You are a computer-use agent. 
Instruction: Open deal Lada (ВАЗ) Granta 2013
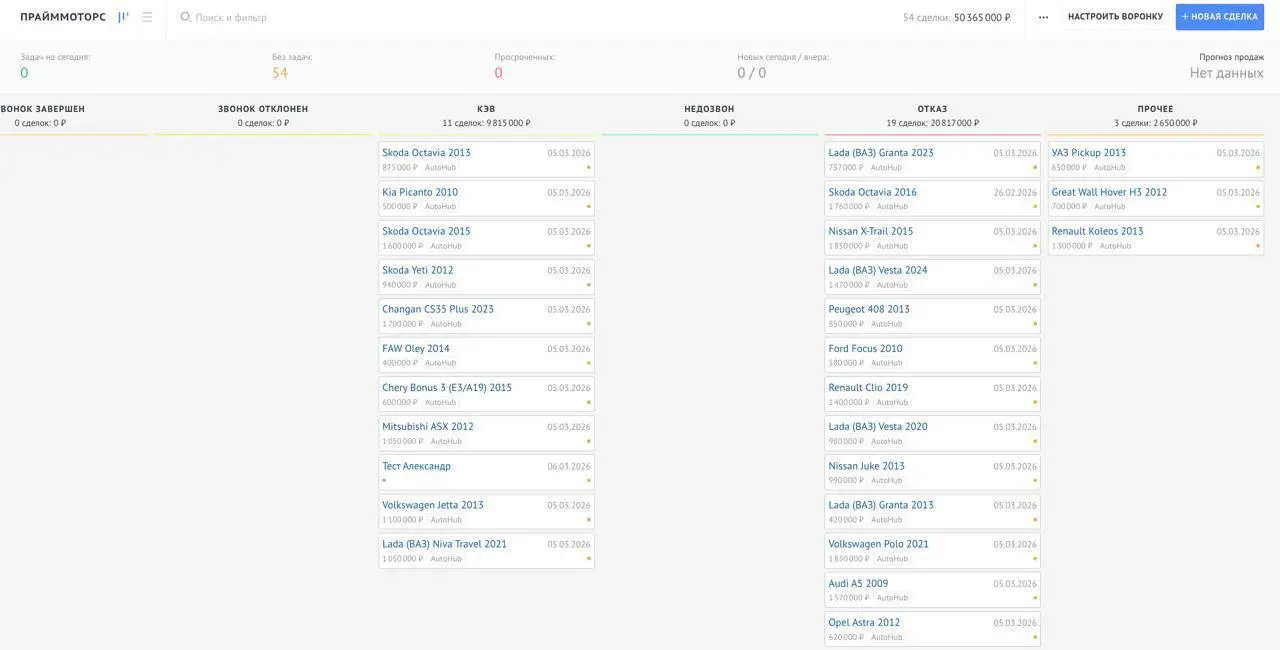(x=881, y=505)
